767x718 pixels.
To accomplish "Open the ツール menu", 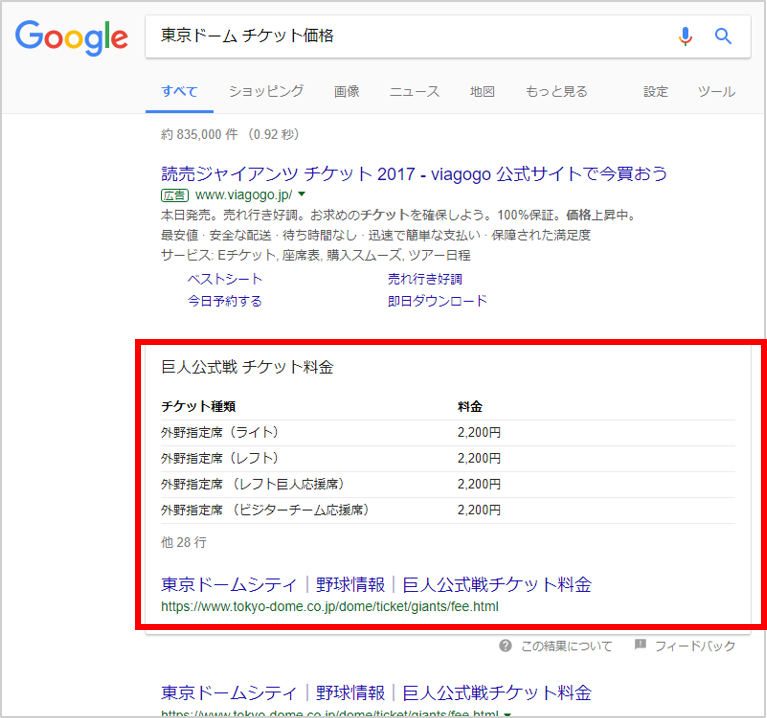I will [x=716, y=91].
